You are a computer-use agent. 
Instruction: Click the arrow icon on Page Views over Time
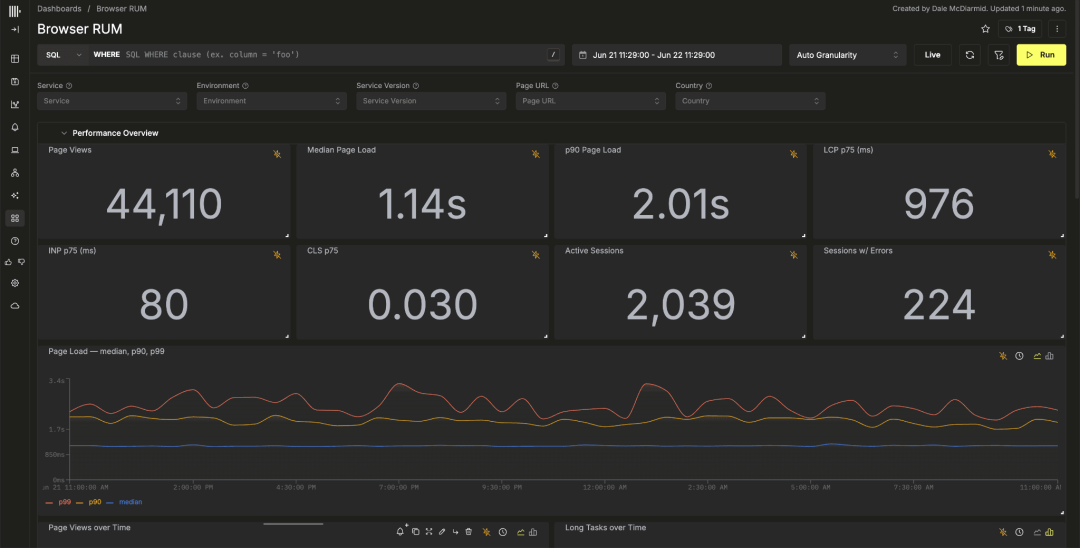[455, 531]
